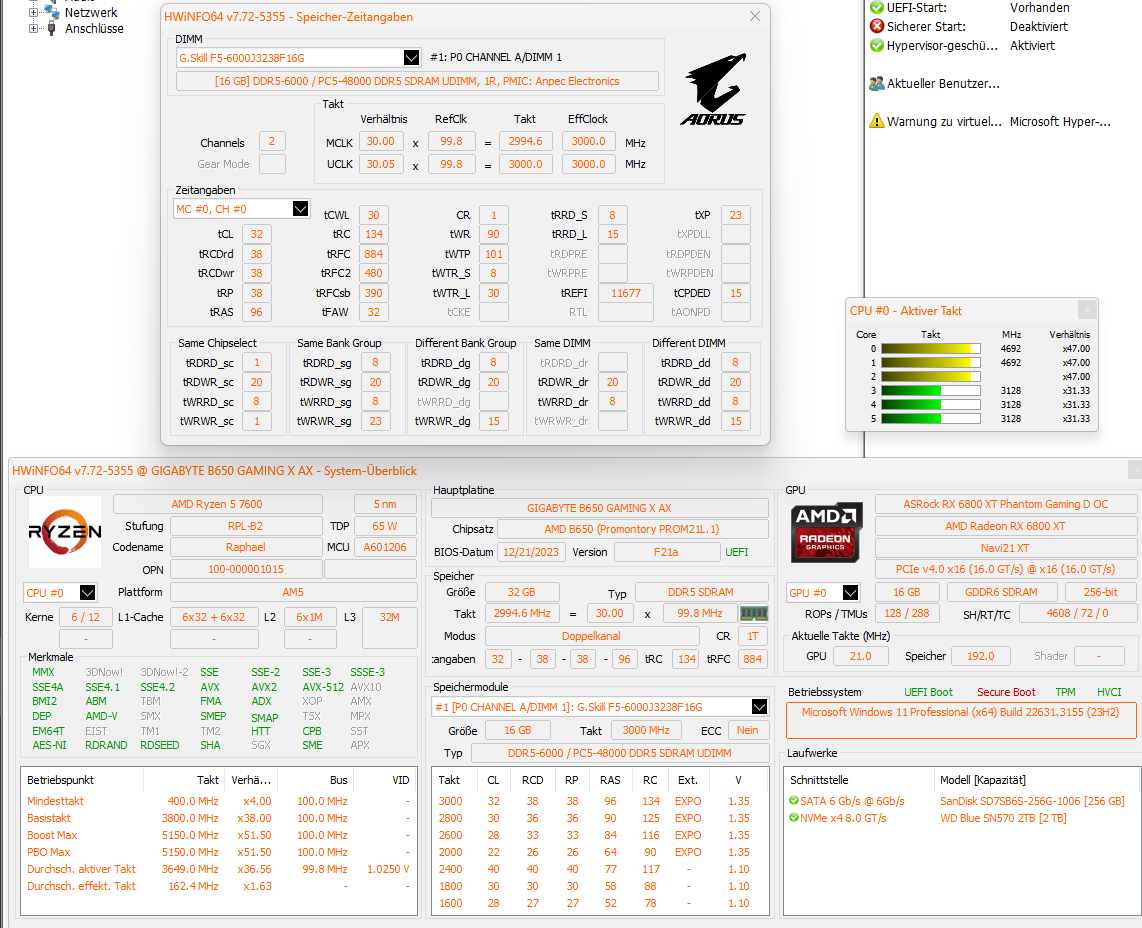Click the Modell [Kapazität] column header

pyautogui.click(x=1036, y=779)
